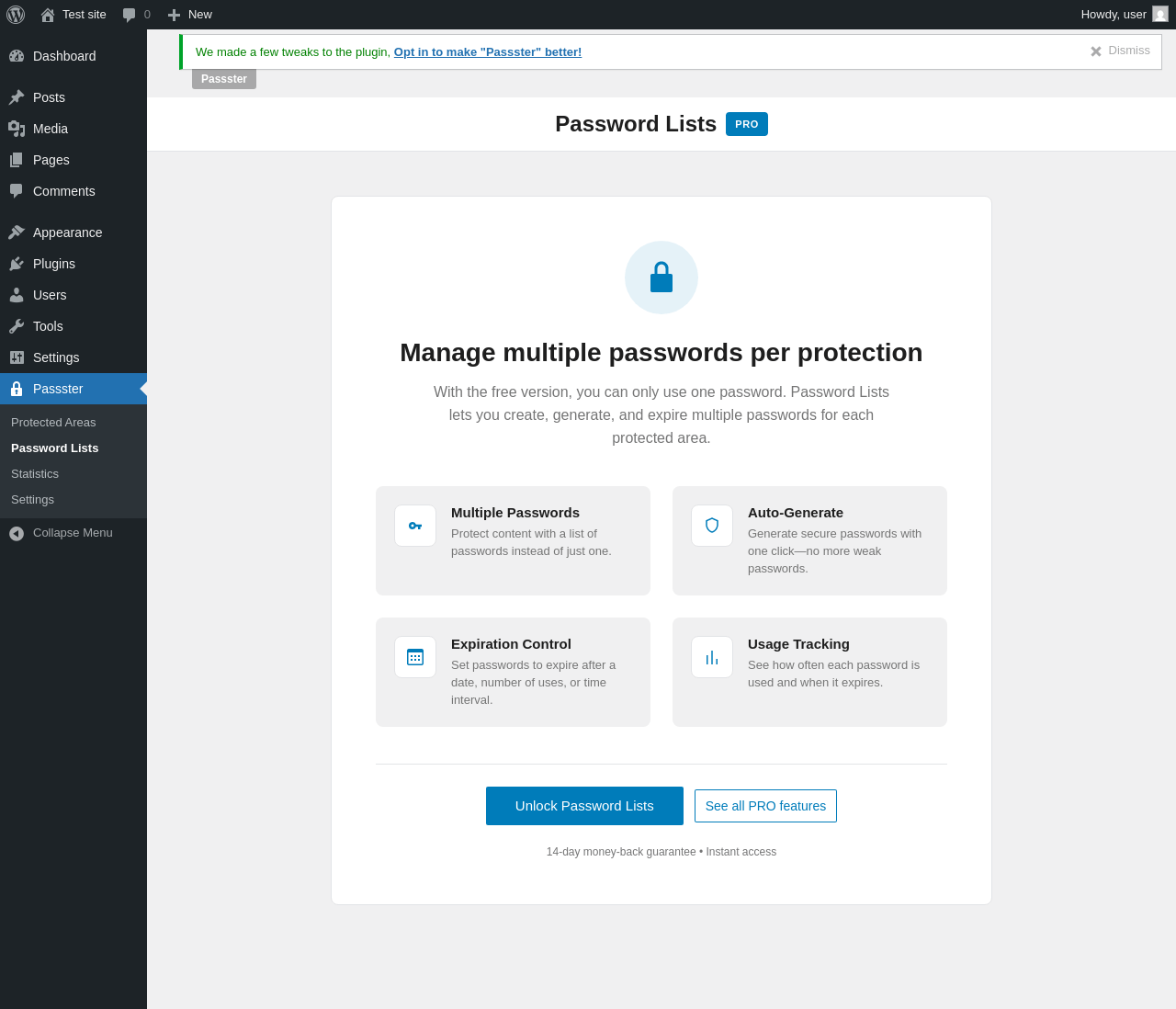Open the New content dropdown

pyautogui.click(x=189, y=15)
